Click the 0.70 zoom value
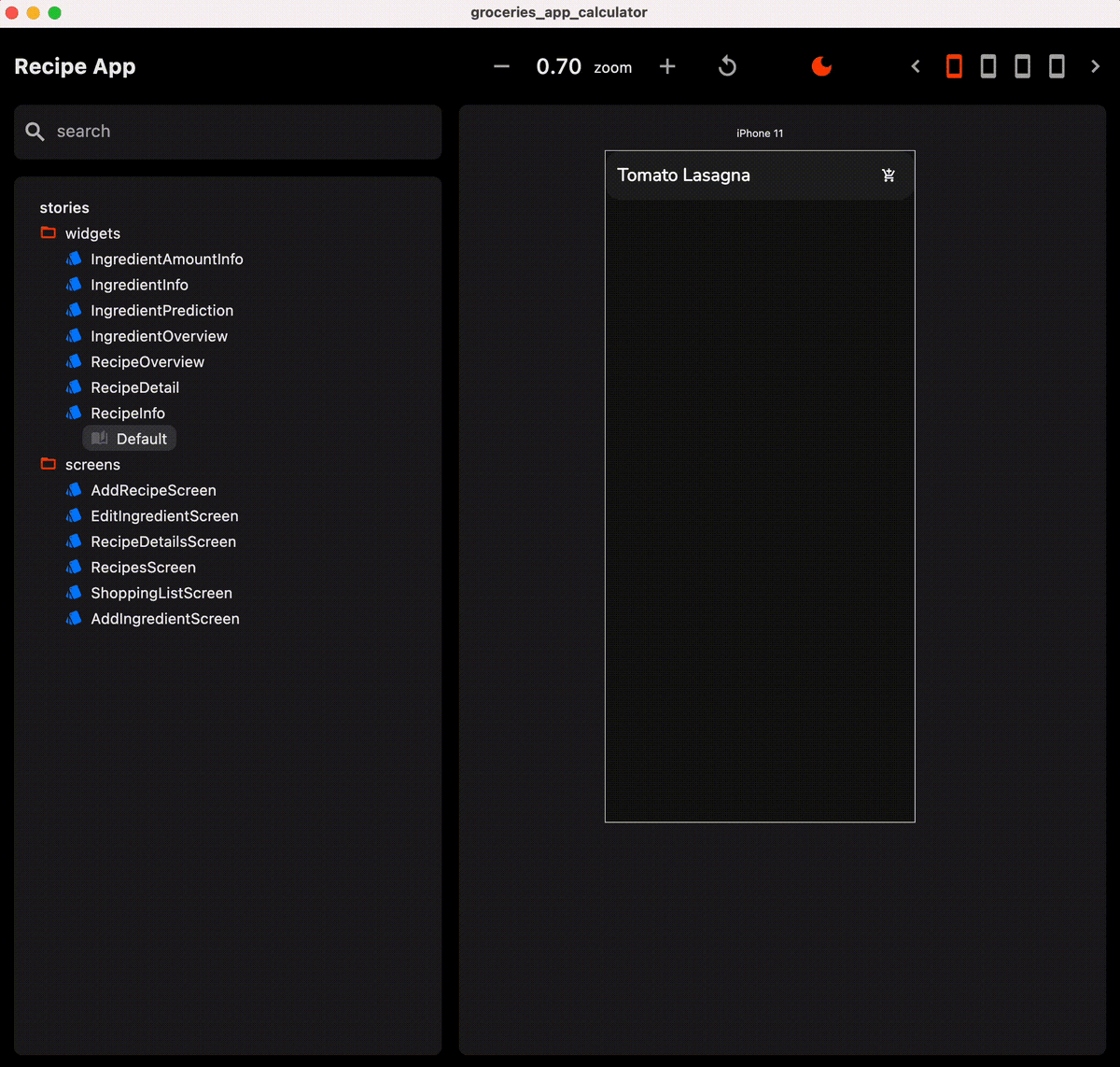Screen dimensions: 1120x1067 click(x=558, y=66)
